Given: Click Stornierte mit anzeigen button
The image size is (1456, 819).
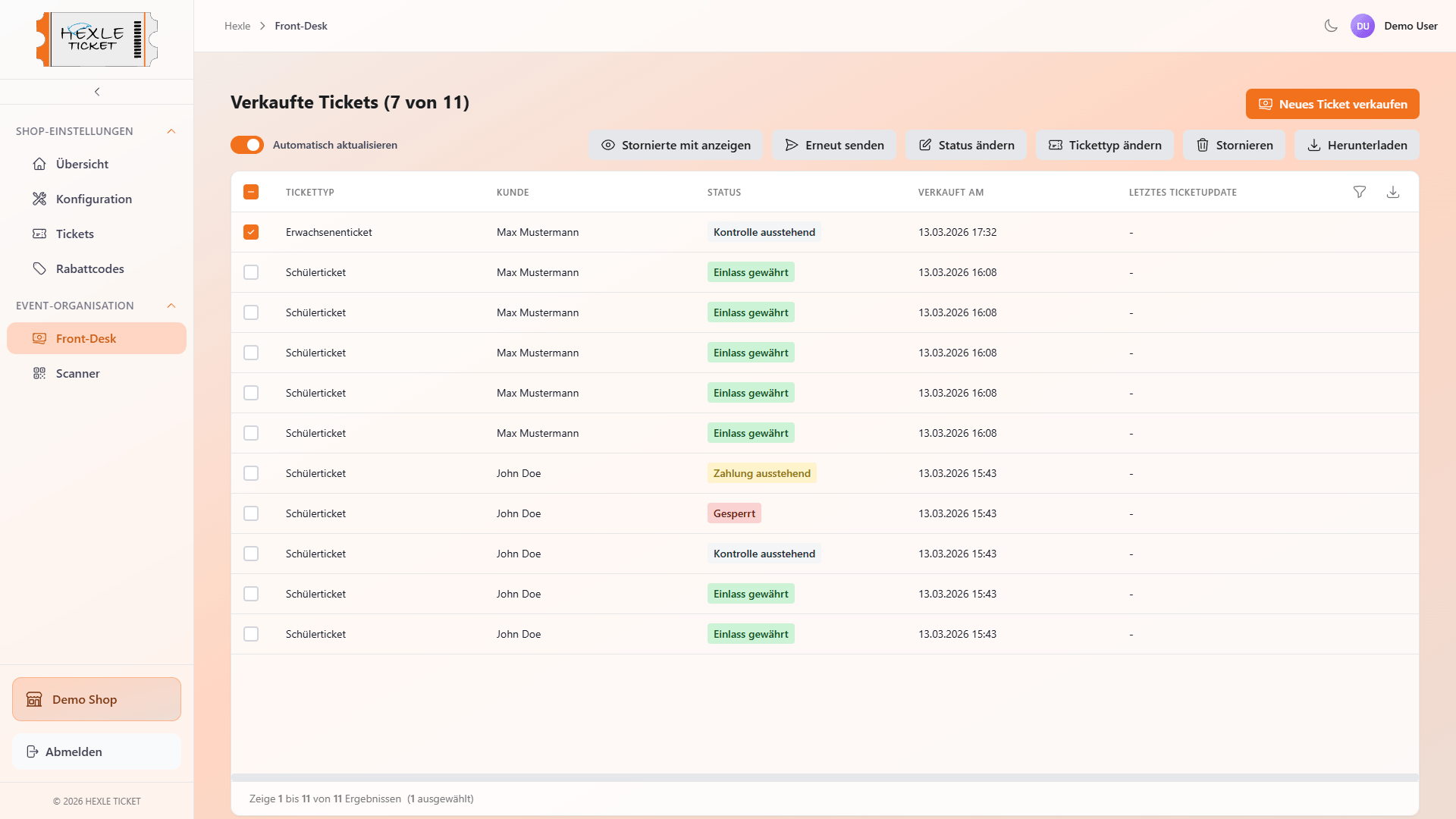Looking at the screenshot, I should point(676,145).
